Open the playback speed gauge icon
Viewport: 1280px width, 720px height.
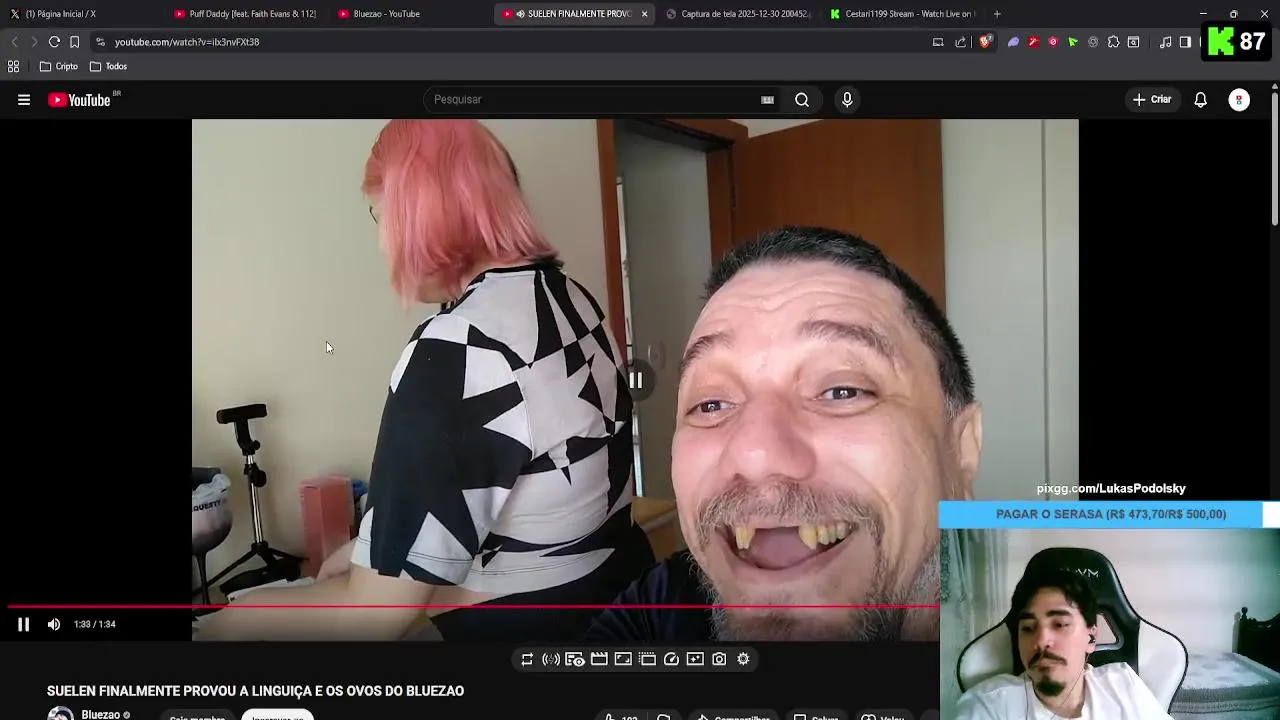tap(671, 659)
